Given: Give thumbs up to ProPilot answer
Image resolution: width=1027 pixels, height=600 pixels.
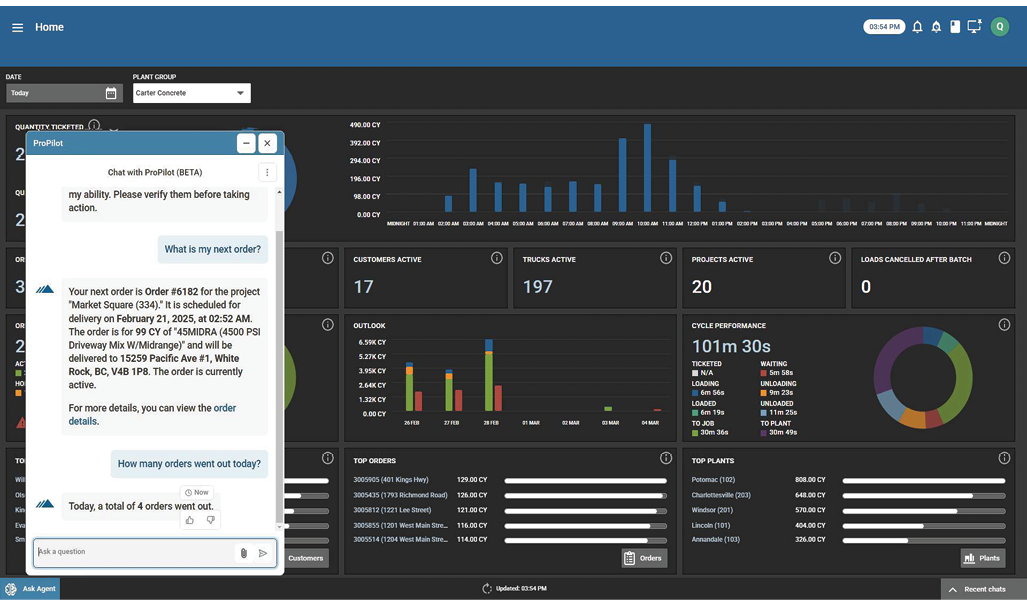Looking at the screenshot, I should [x=189, y=520].
